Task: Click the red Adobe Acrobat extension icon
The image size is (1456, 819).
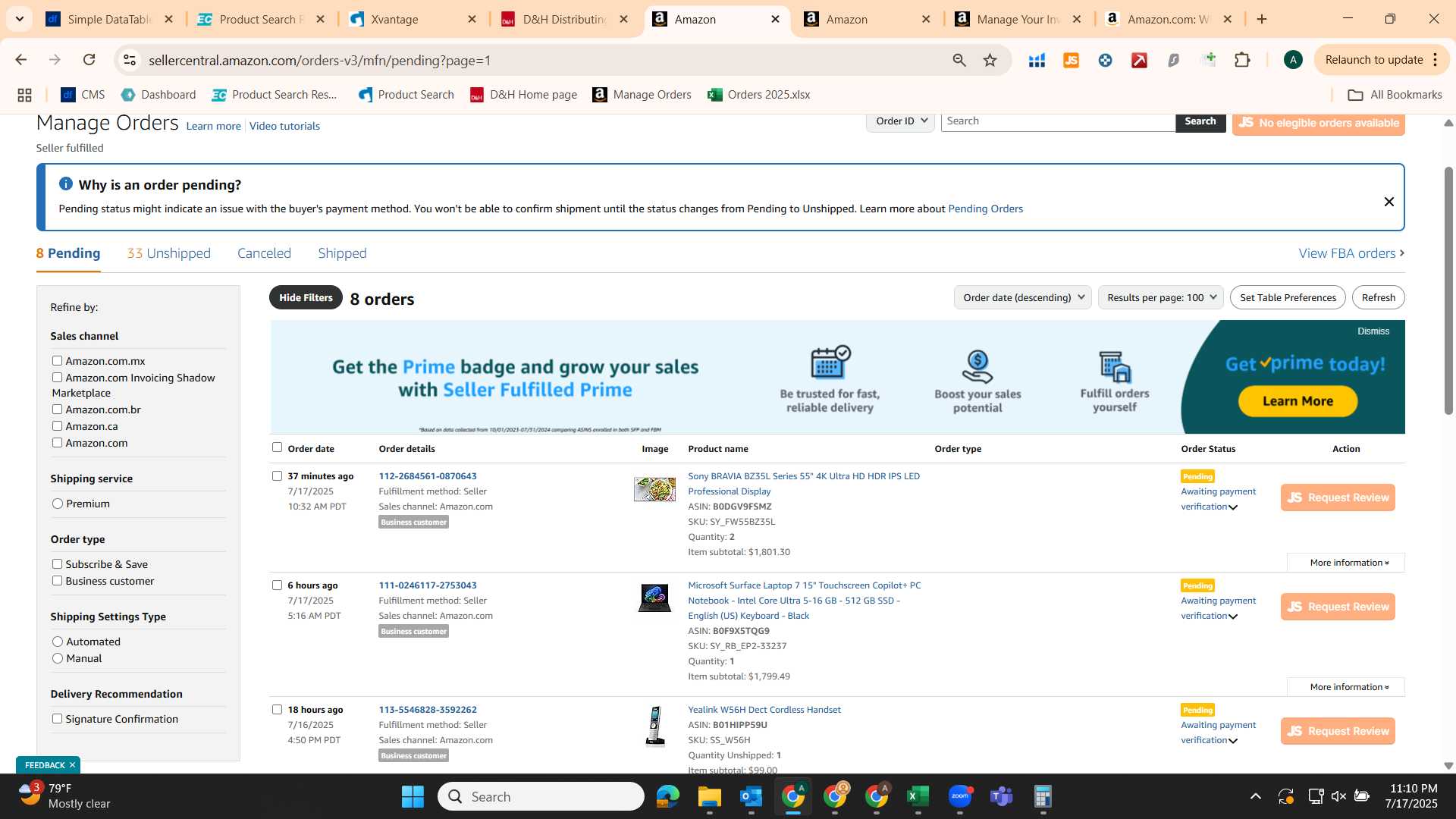Action: click(1139, 60)
